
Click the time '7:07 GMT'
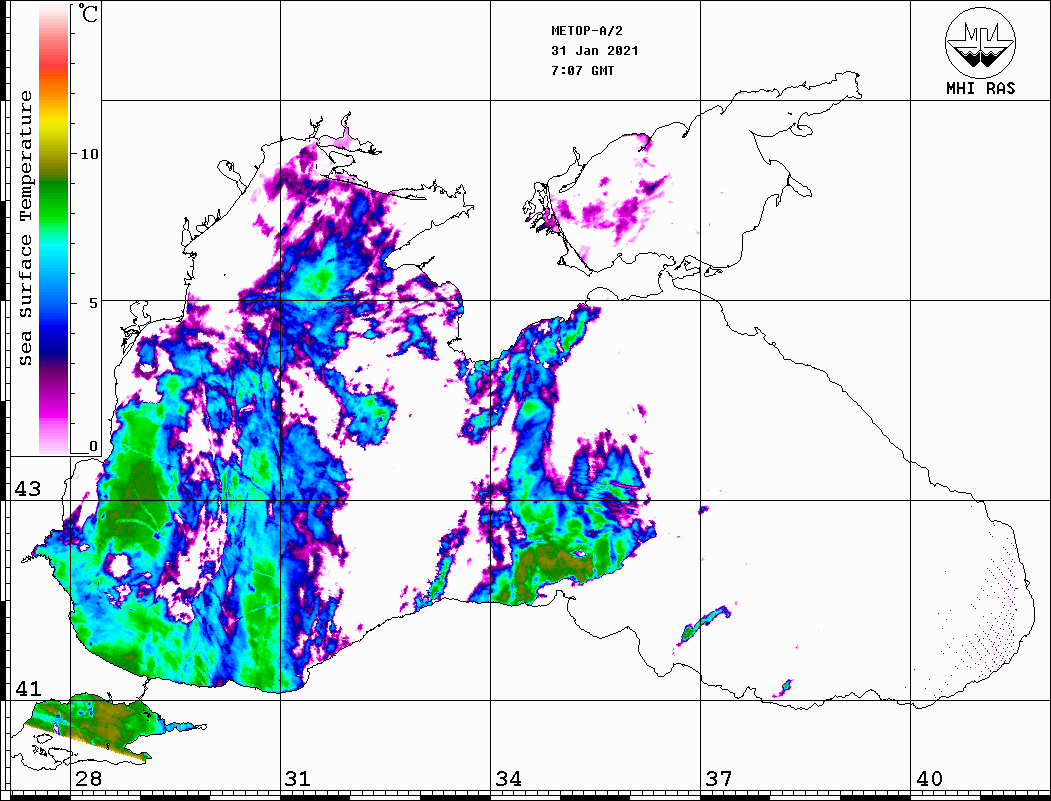tap(582, 71)
